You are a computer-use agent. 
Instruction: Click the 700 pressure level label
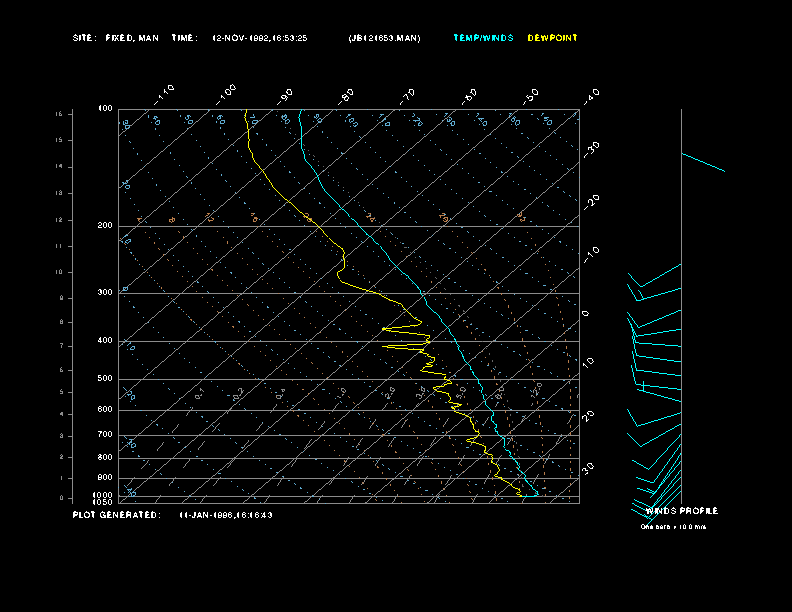click(x=105, y=435)
